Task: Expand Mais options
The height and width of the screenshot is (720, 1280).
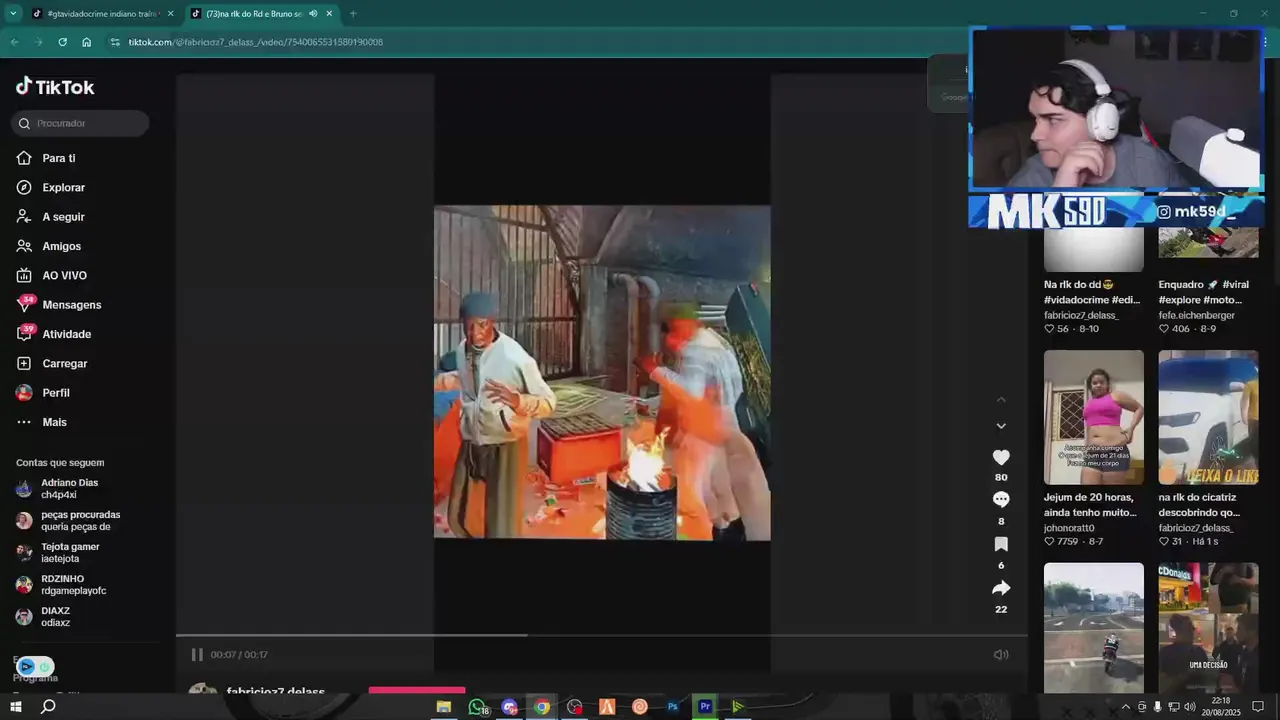Action: (x=42, y=422)
